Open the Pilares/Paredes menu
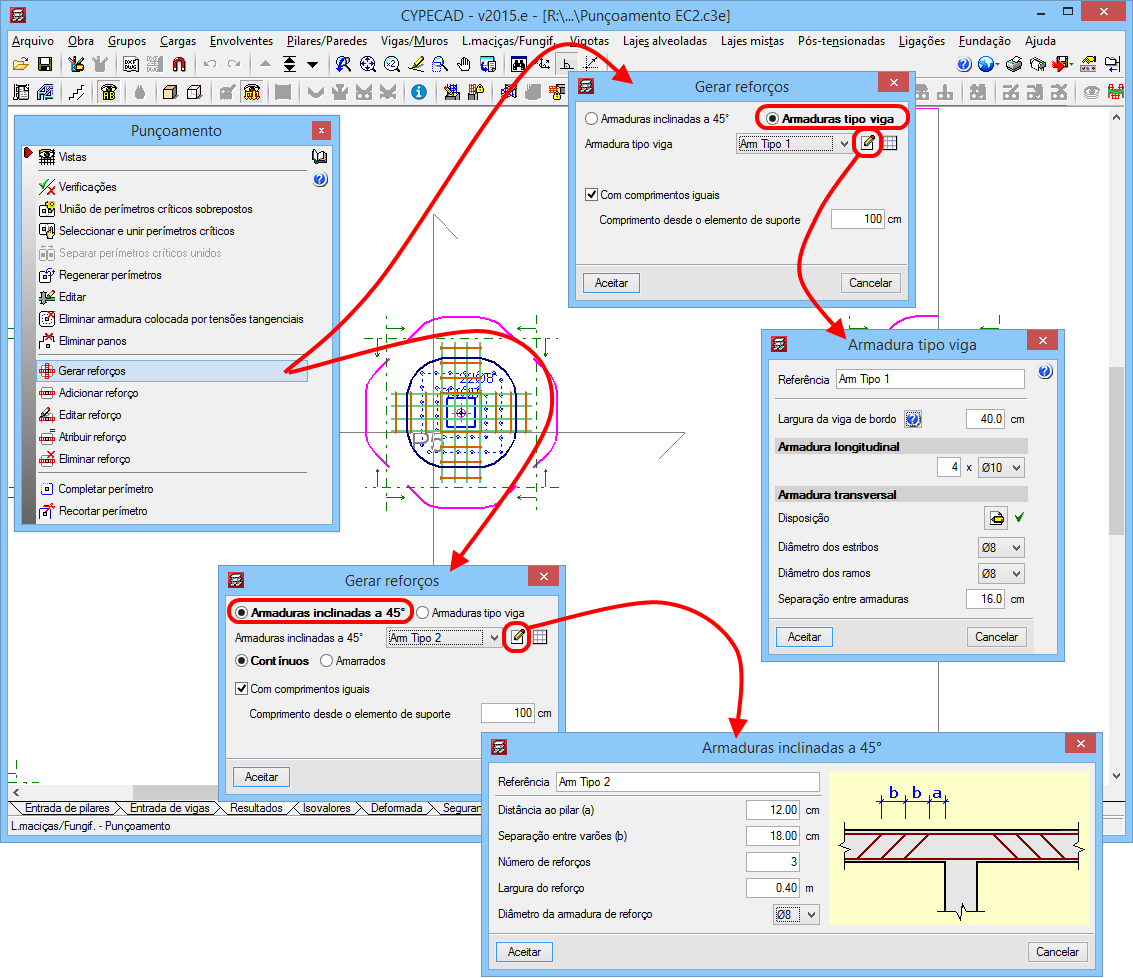The width and height of the screenshot is (1133, 978). tap(327, 40)
